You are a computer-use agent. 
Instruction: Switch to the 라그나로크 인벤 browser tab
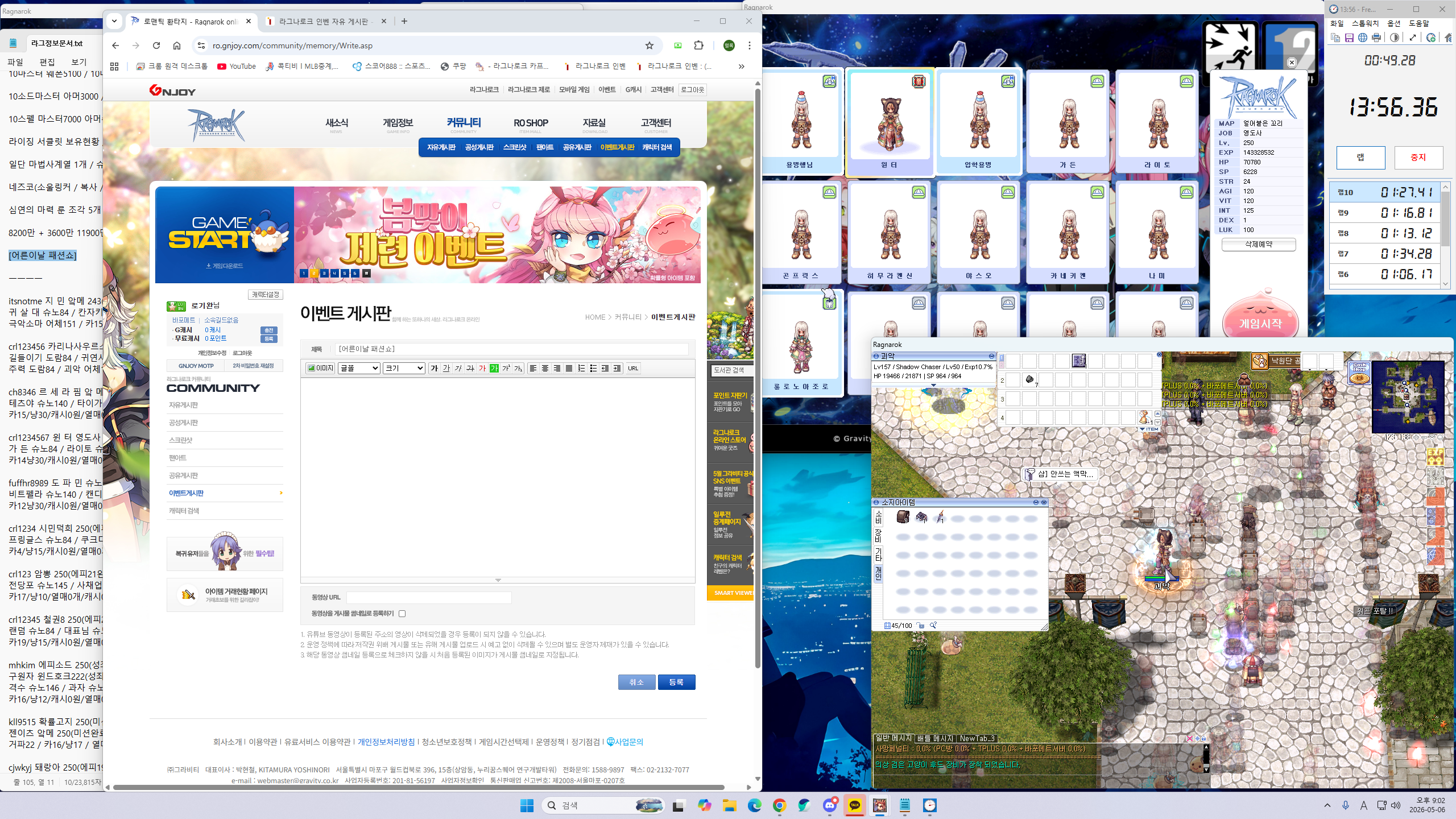[325, 22]
